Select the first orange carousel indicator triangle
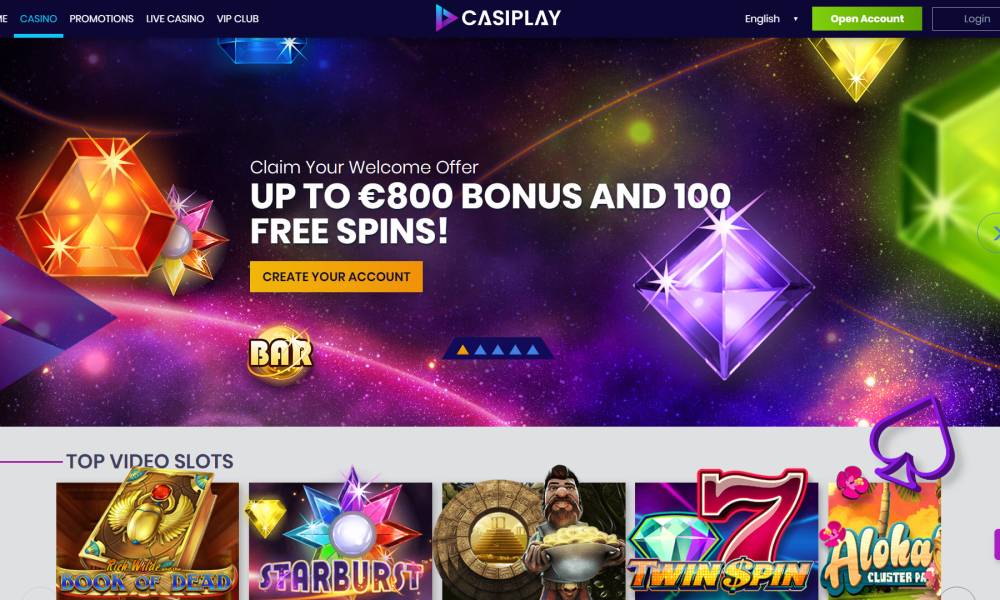 [x=463, y=349]
